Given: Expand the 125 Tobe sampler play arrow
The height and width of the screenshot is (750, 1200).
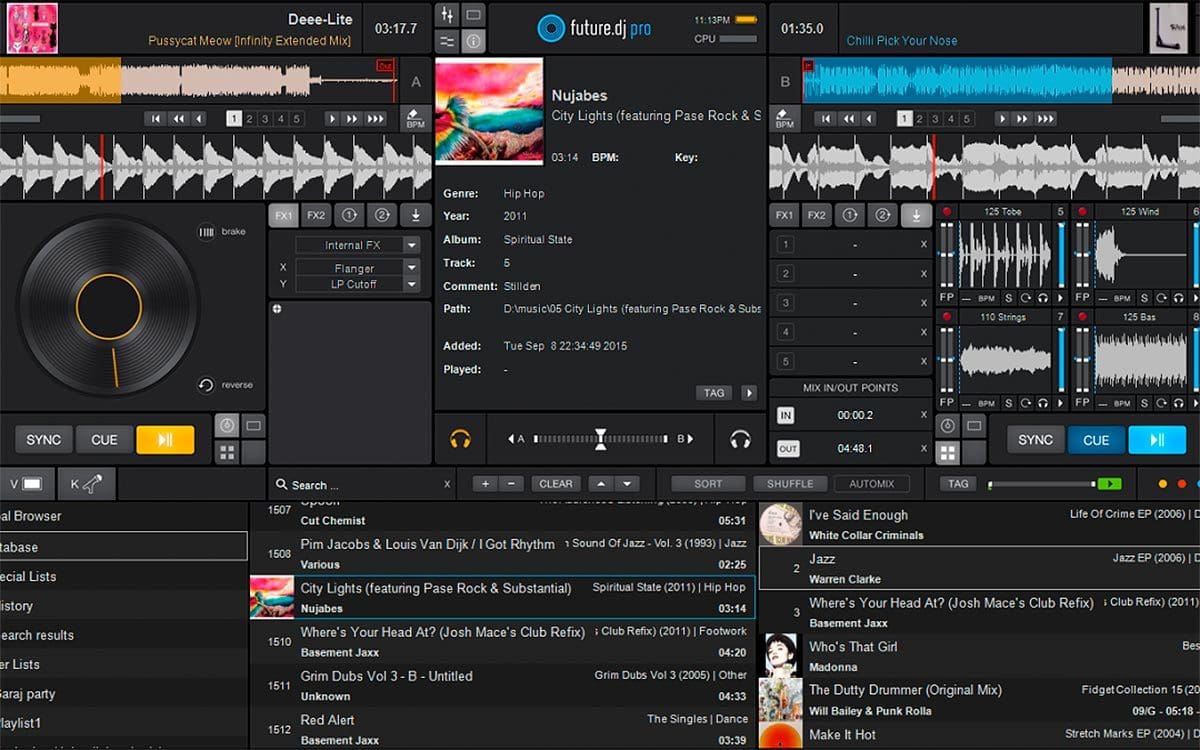Looking at the screenshot, I should click(x=1059, y=298).
